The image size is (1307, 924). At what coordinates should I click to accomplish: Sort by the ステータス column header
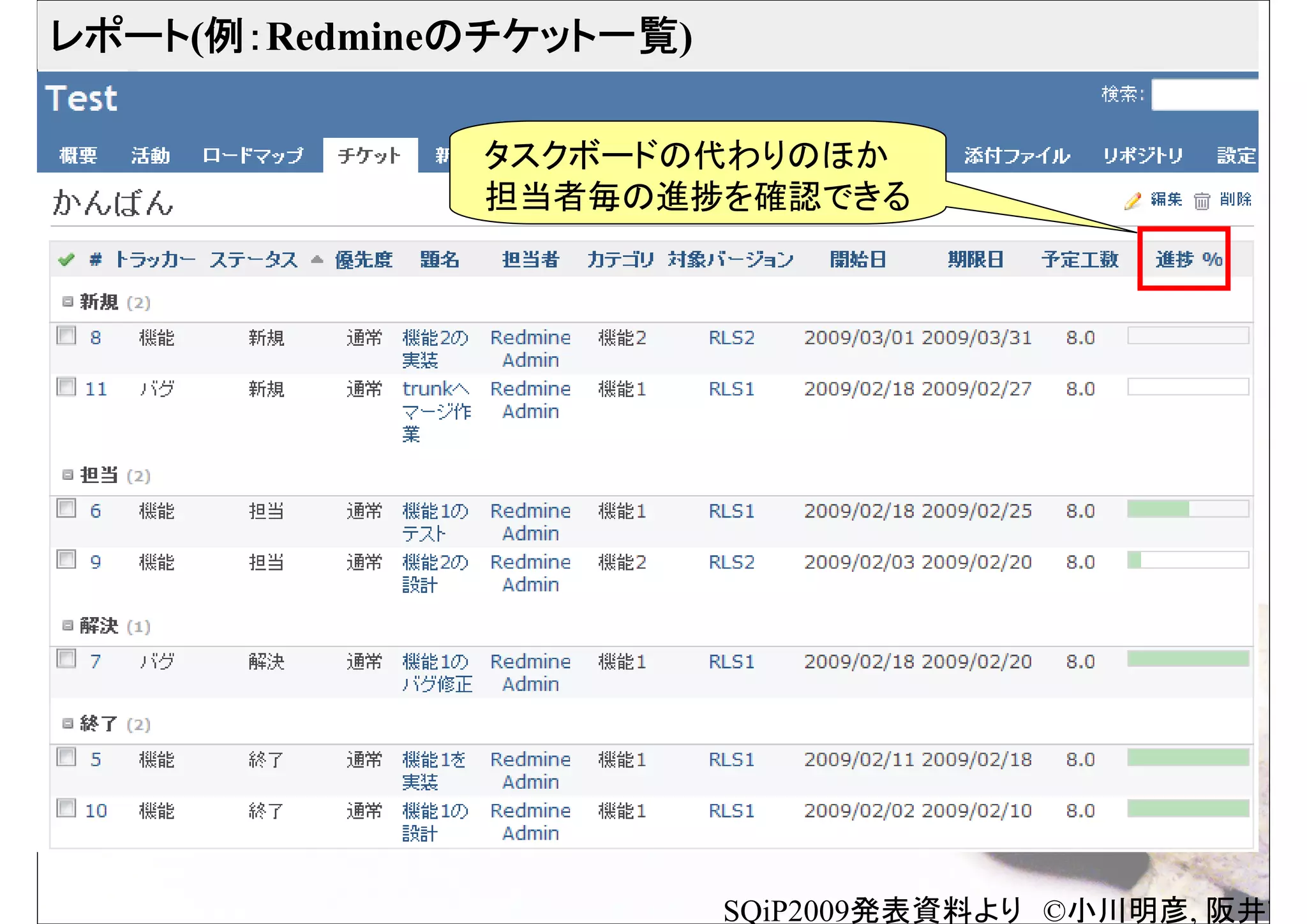(x=253, y=259)
